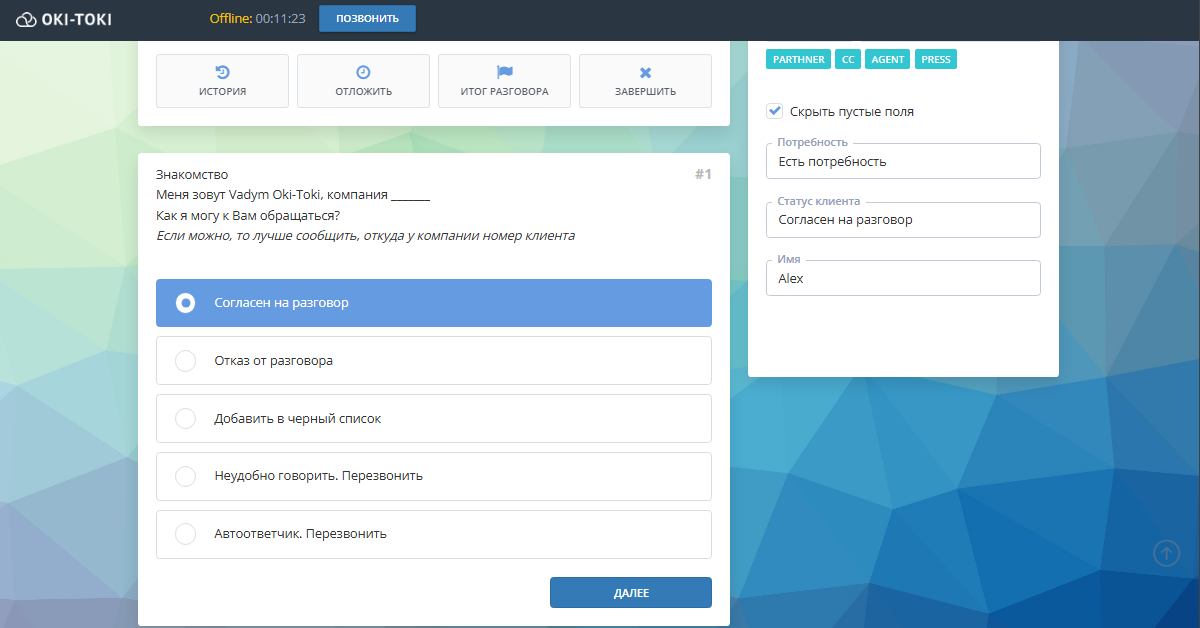
Task: Choose Автоответчик. Перезвонить option
Action: tap(434, 534)
